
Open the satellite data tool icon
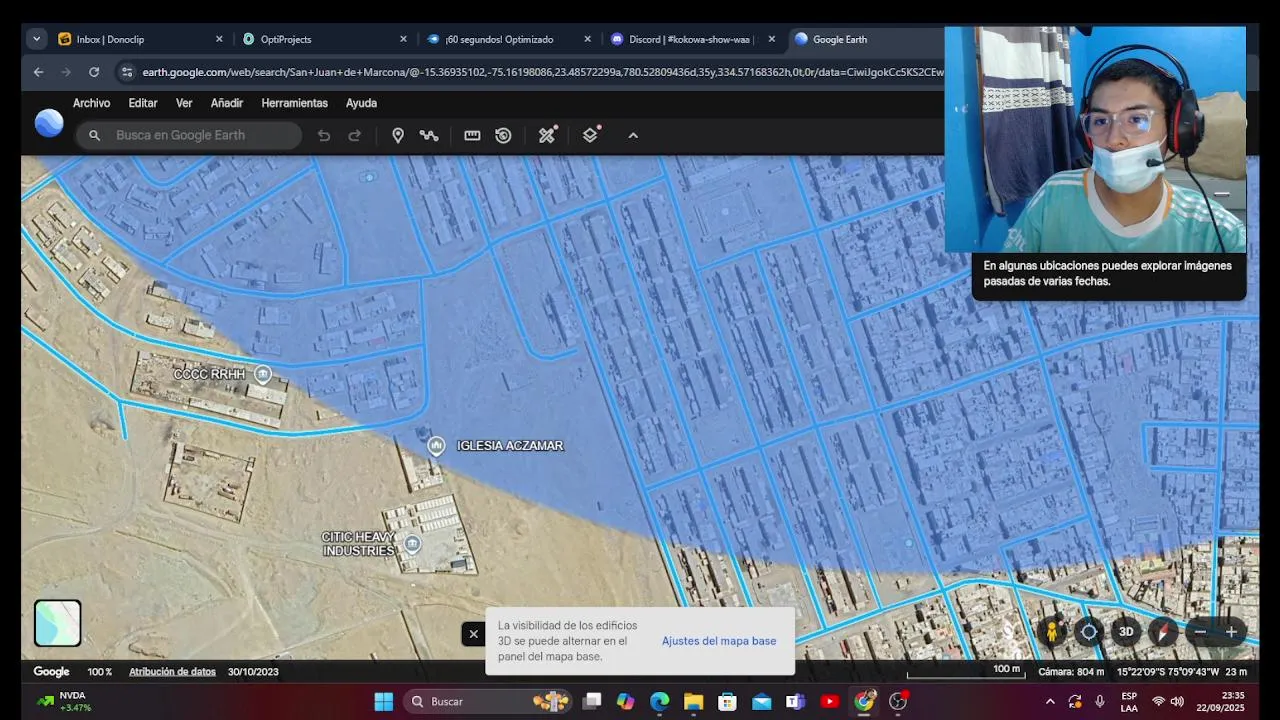coord(547,135)
